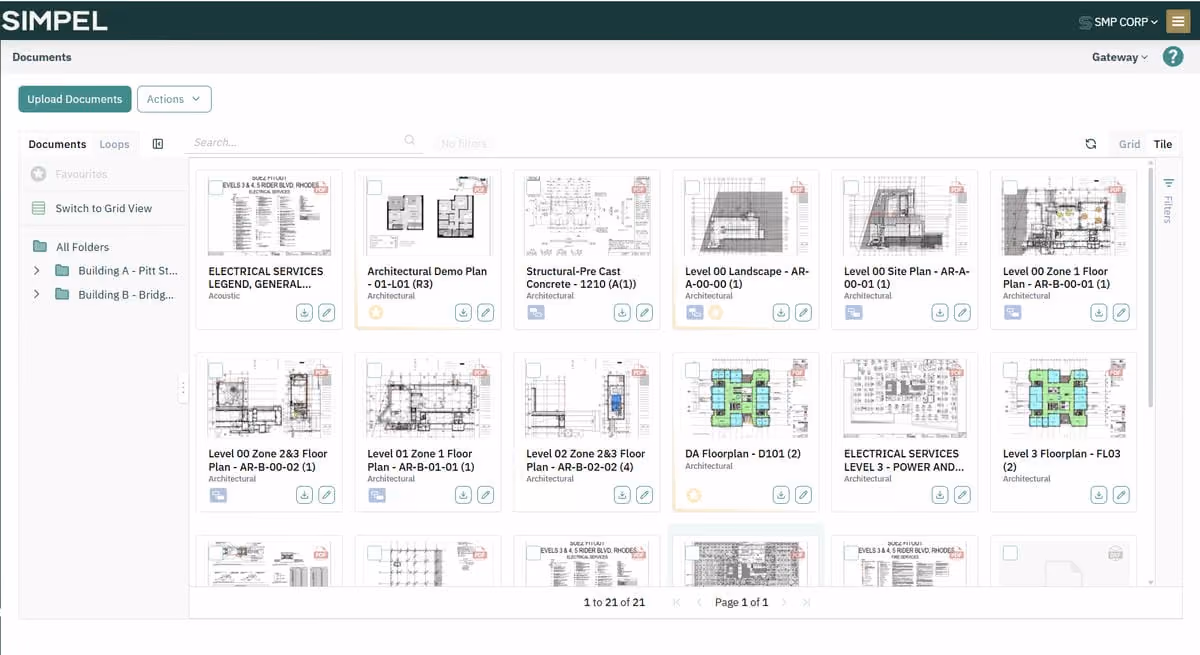This screenshot has width=1200, height=655.
Task: Switch to the Loops tab
Action: pyautogui.click(x=114, y=144)
